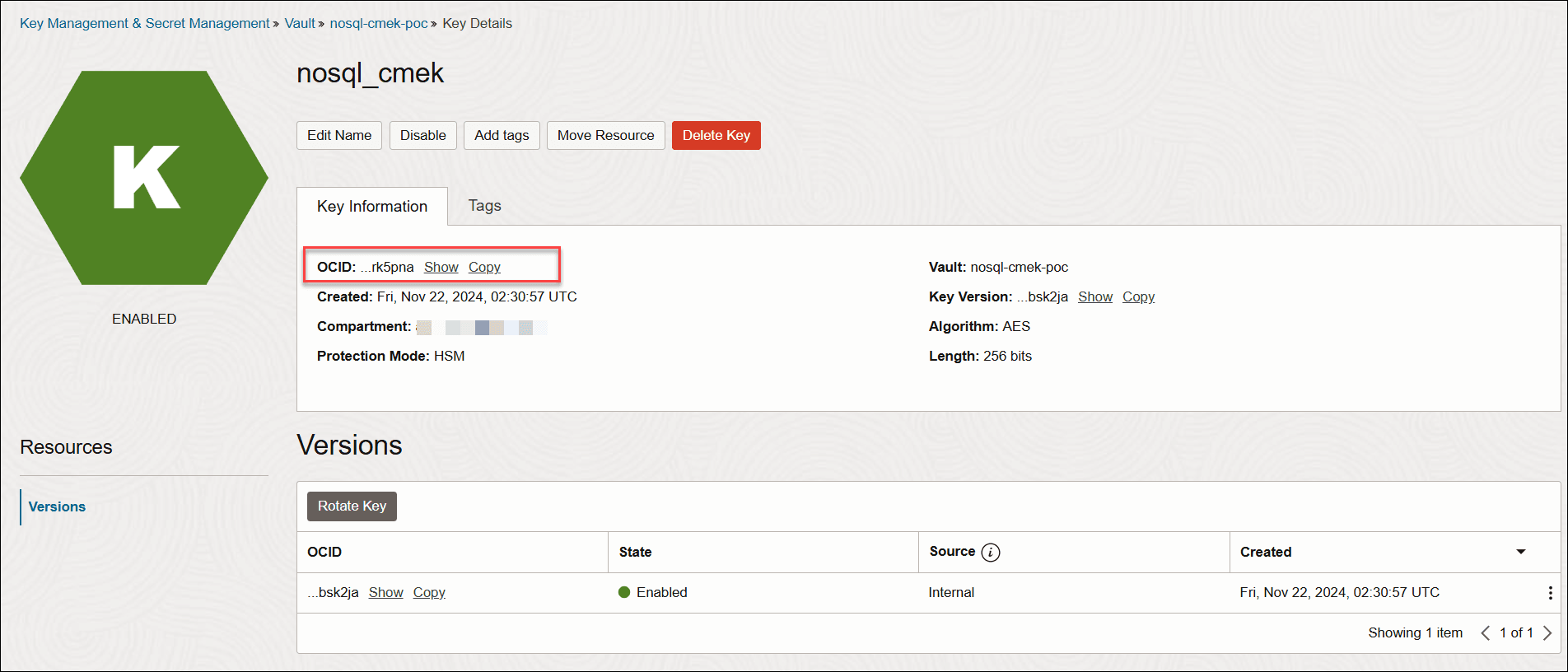Open Versions in Resources sidebar
Viewport: 1568px width, 672px height.
click(x=57, y=506)
